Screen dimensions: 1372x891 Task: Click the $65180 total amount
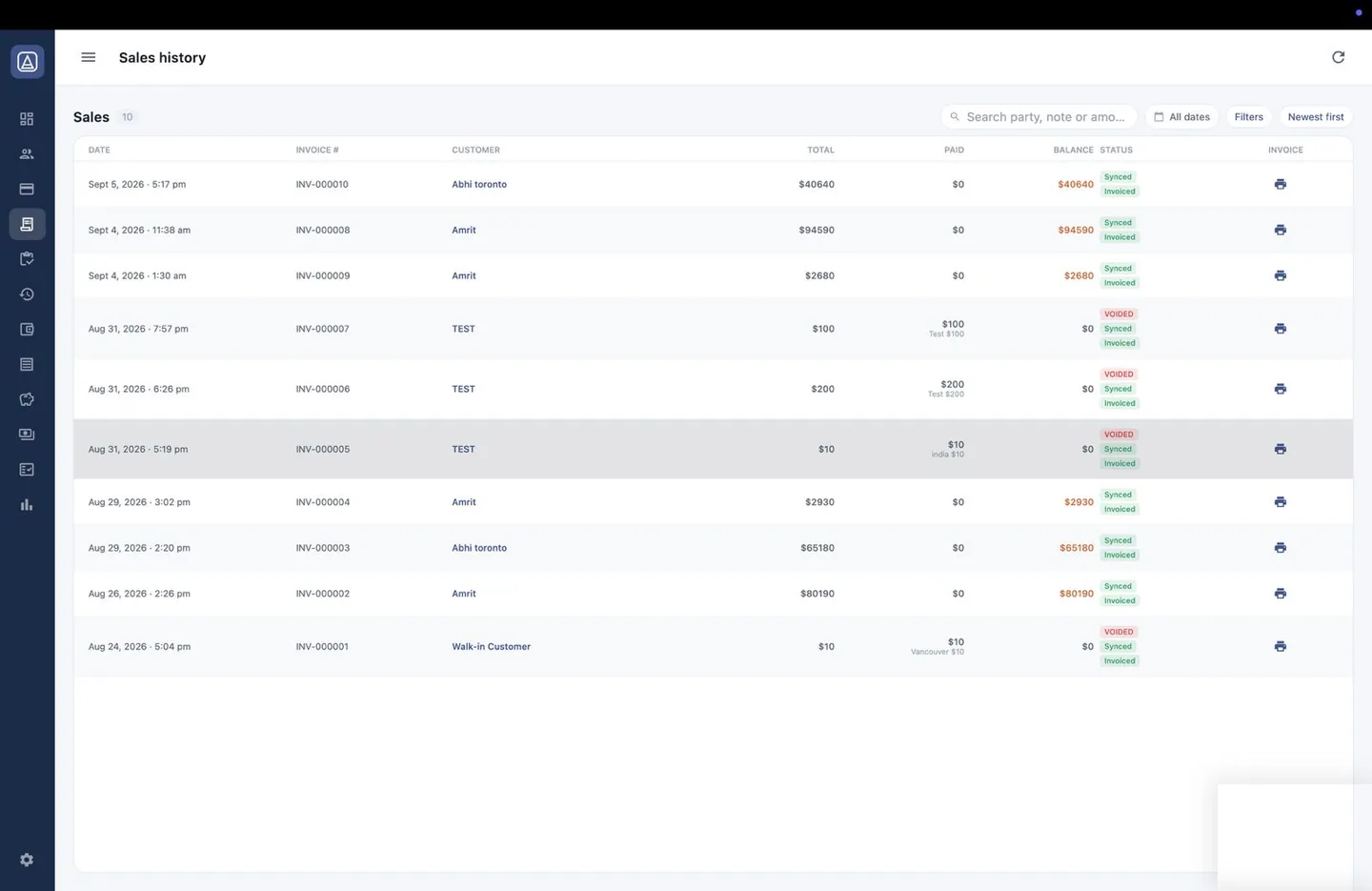click(x=817, y=548)
